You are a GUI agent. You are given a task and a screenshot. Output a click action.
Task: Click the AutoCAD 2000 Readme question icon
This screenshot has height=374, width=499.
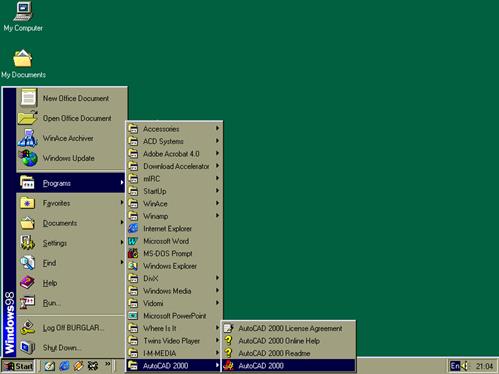click(229, 353)
